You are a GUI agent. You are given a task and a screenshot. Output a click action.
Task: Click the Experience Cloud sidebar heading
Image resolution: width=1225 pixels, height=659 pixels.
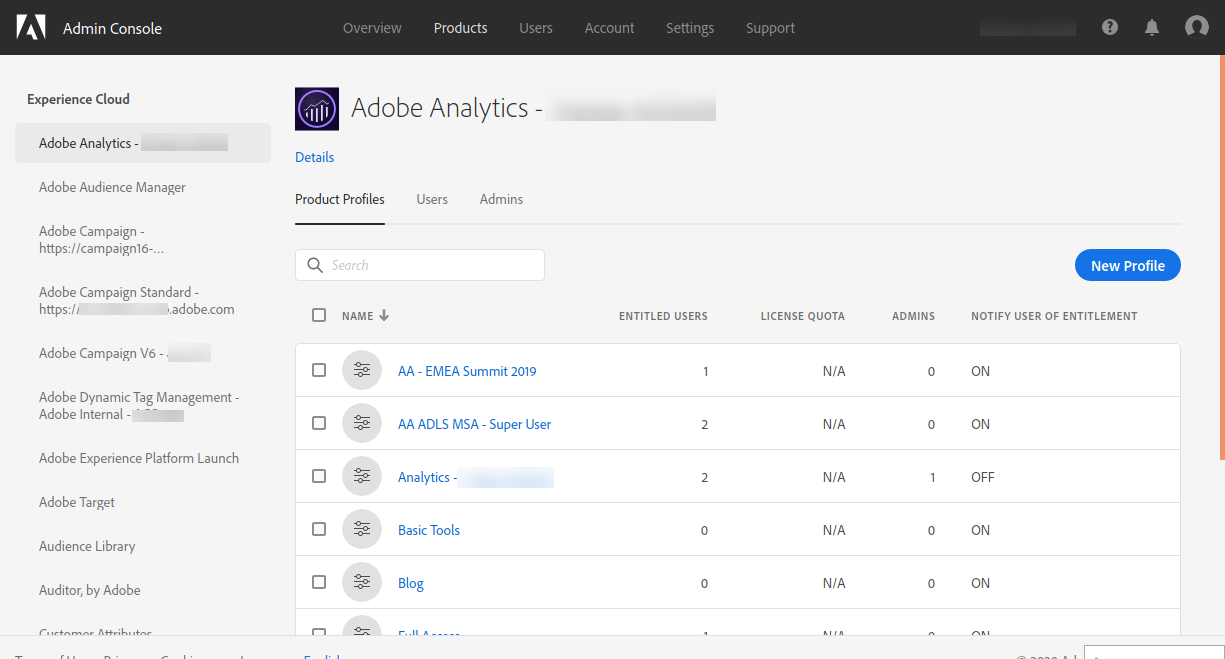point(78,99)
